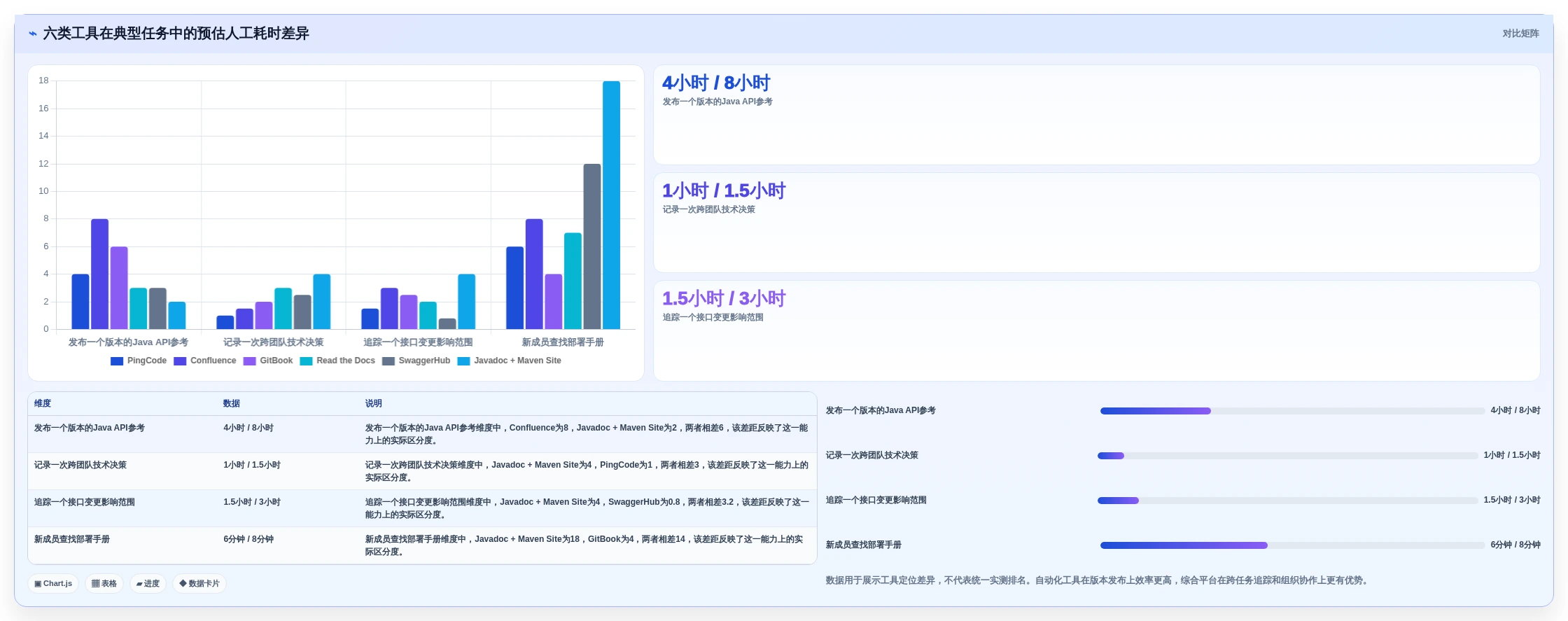
Task: Toggle the Confluence legend item
Action: [x=205, y=361]
